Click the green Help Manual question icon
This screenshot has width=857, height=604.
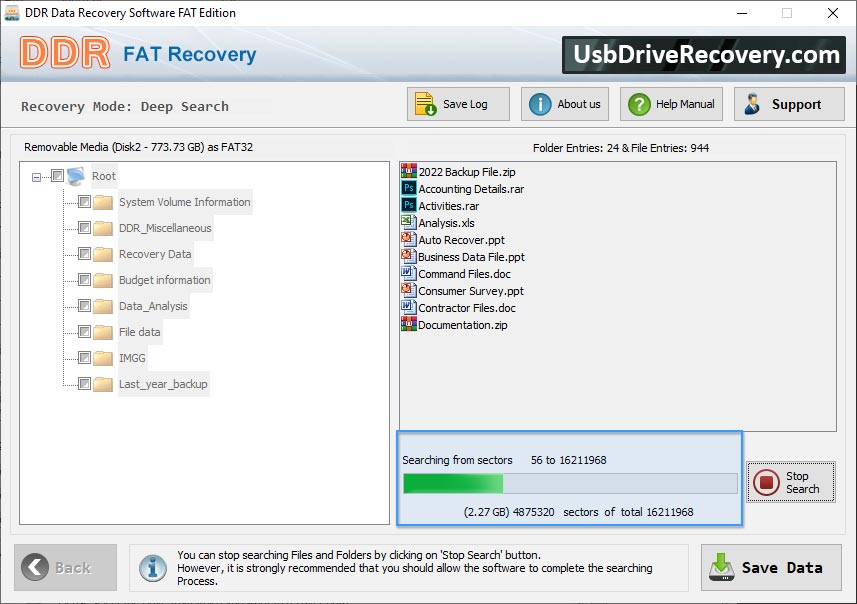(639, 104)
